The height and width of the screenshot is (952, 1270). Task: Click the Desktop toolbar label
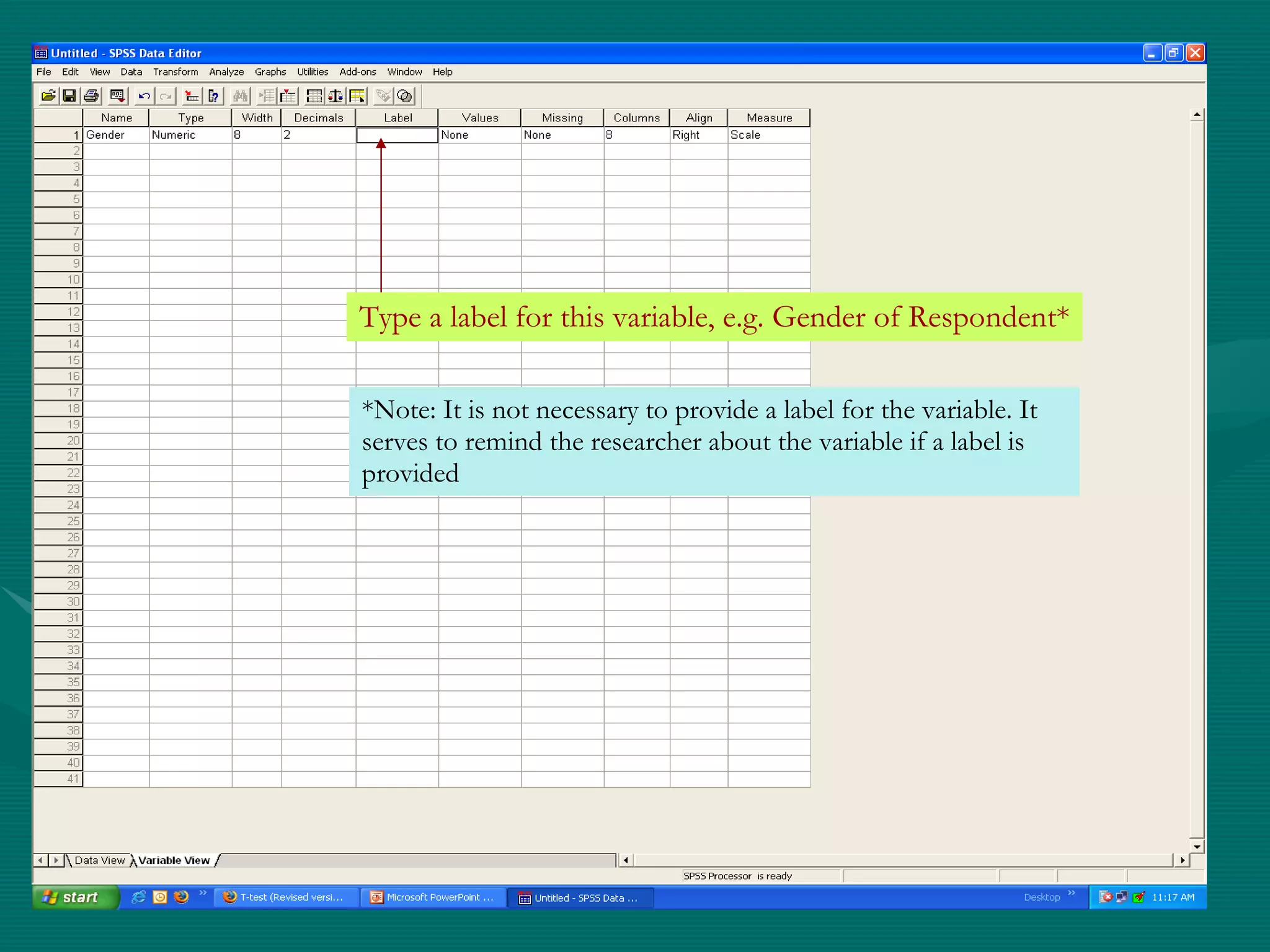(1042, 897)
